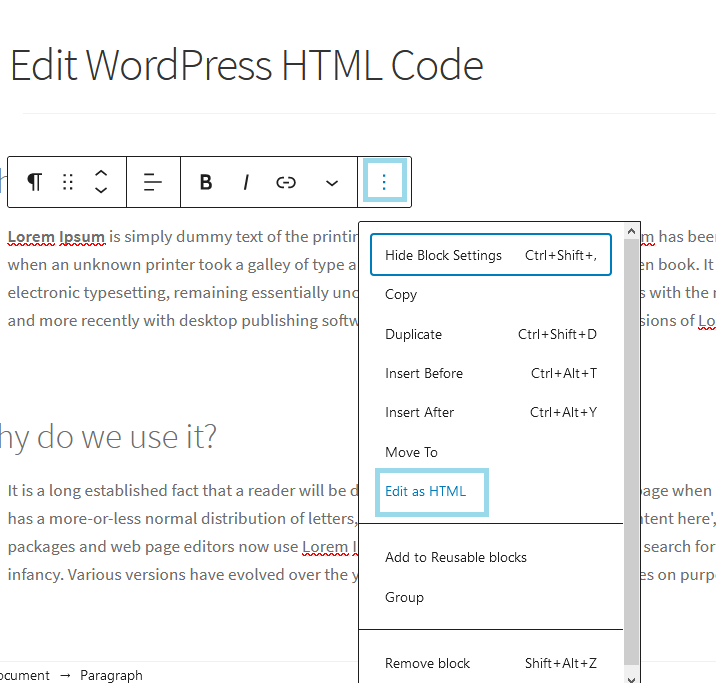
Task: Click the block menu scrollbar thumb
Action: tap(632, 451)
